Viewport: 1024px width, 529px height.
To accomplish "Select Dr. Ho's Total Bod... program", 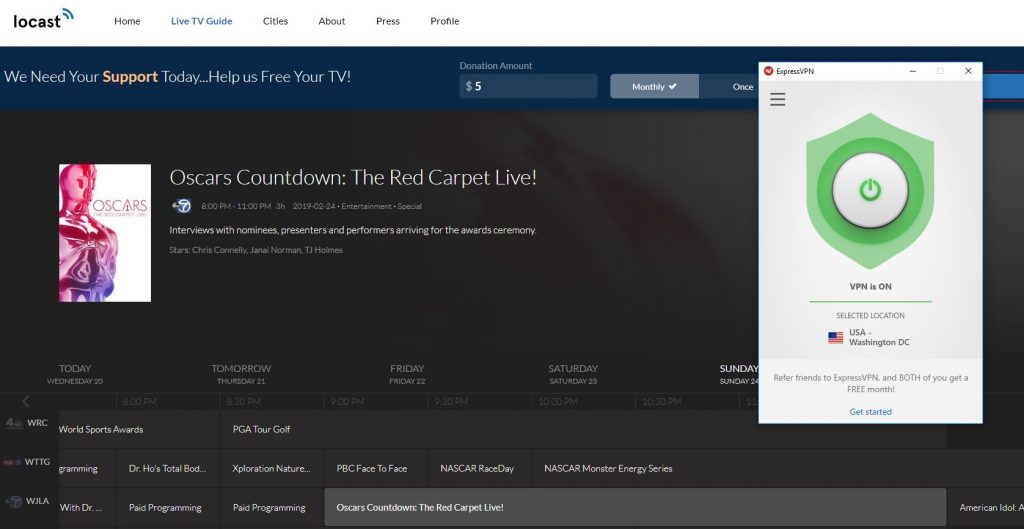I will pyautogui.click(x=168, y=468).
